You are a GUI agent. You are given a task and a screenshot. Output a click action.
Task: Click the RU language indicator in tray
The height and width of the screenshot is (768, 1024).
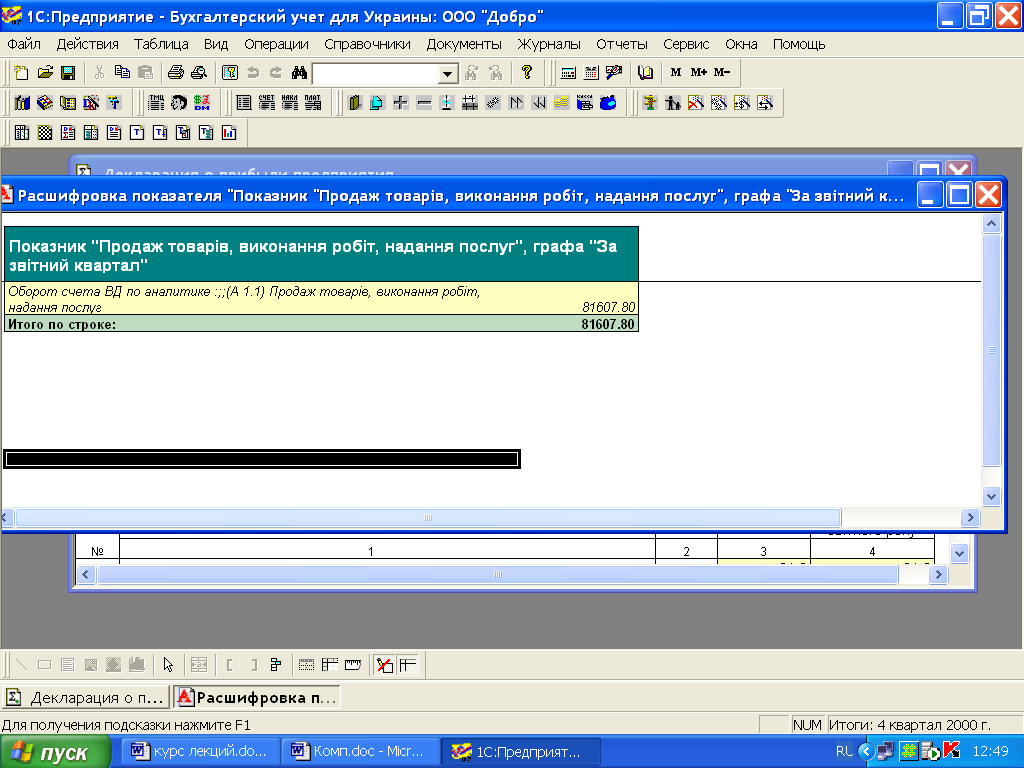(844, 751)
